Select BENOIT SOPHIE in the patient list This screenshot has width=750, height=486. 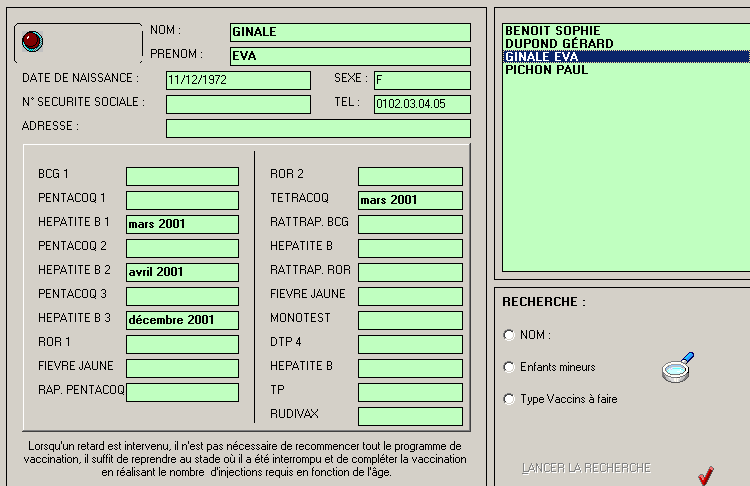(x=627, y=31)
